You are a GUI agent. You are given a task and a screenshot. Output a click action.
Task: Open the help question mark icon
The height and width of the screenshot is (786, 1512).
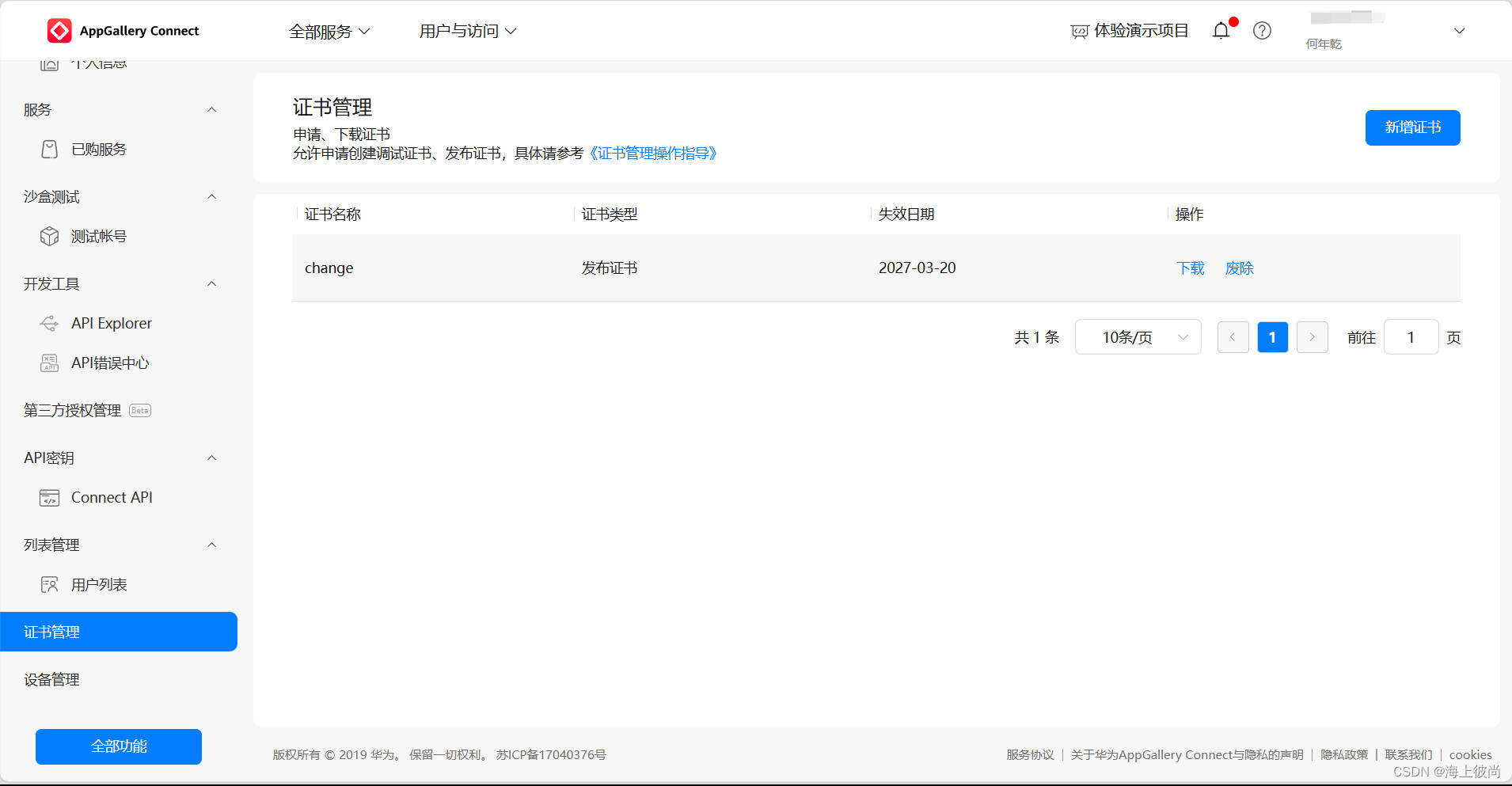[1262, 31]
